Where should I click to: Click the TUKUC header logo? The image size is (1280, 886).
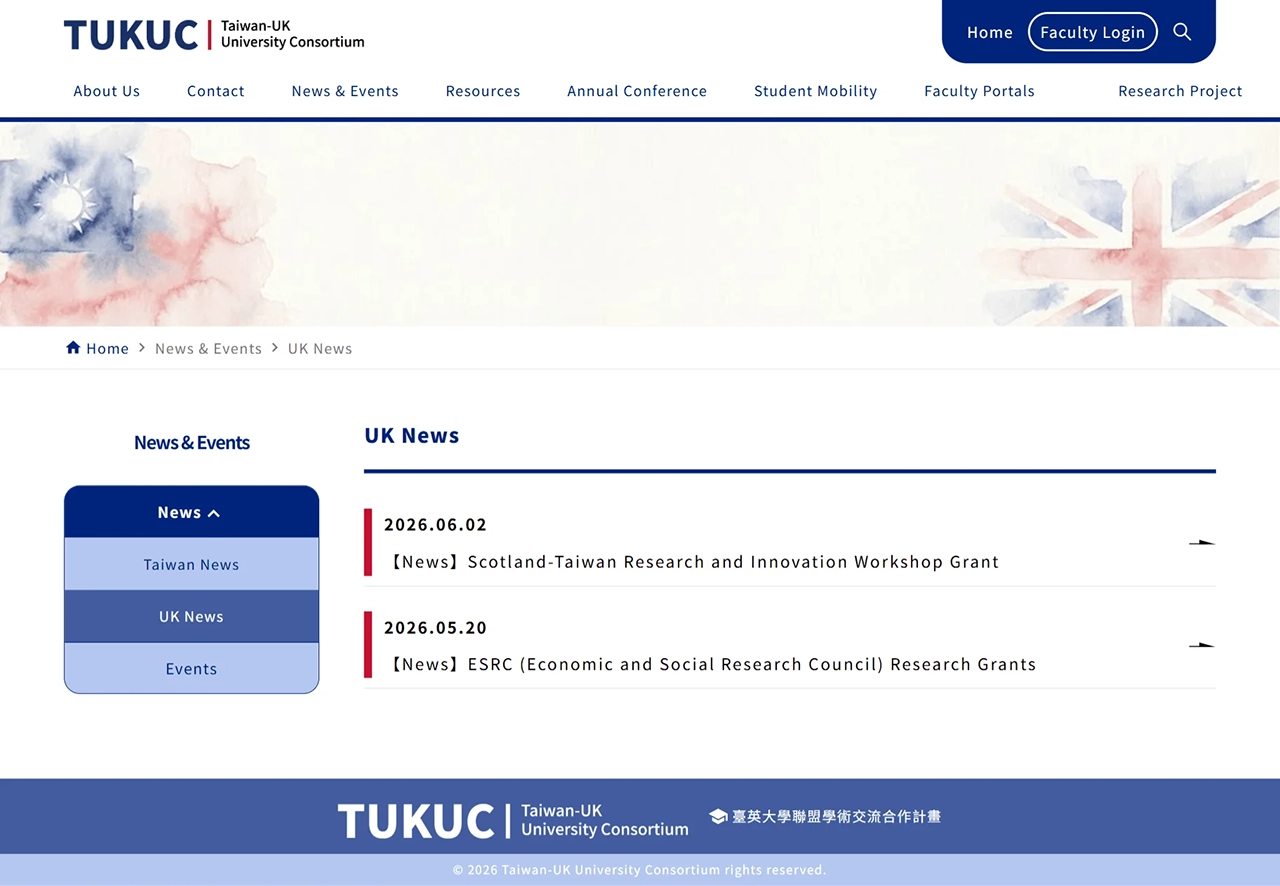tap(214, 34)
